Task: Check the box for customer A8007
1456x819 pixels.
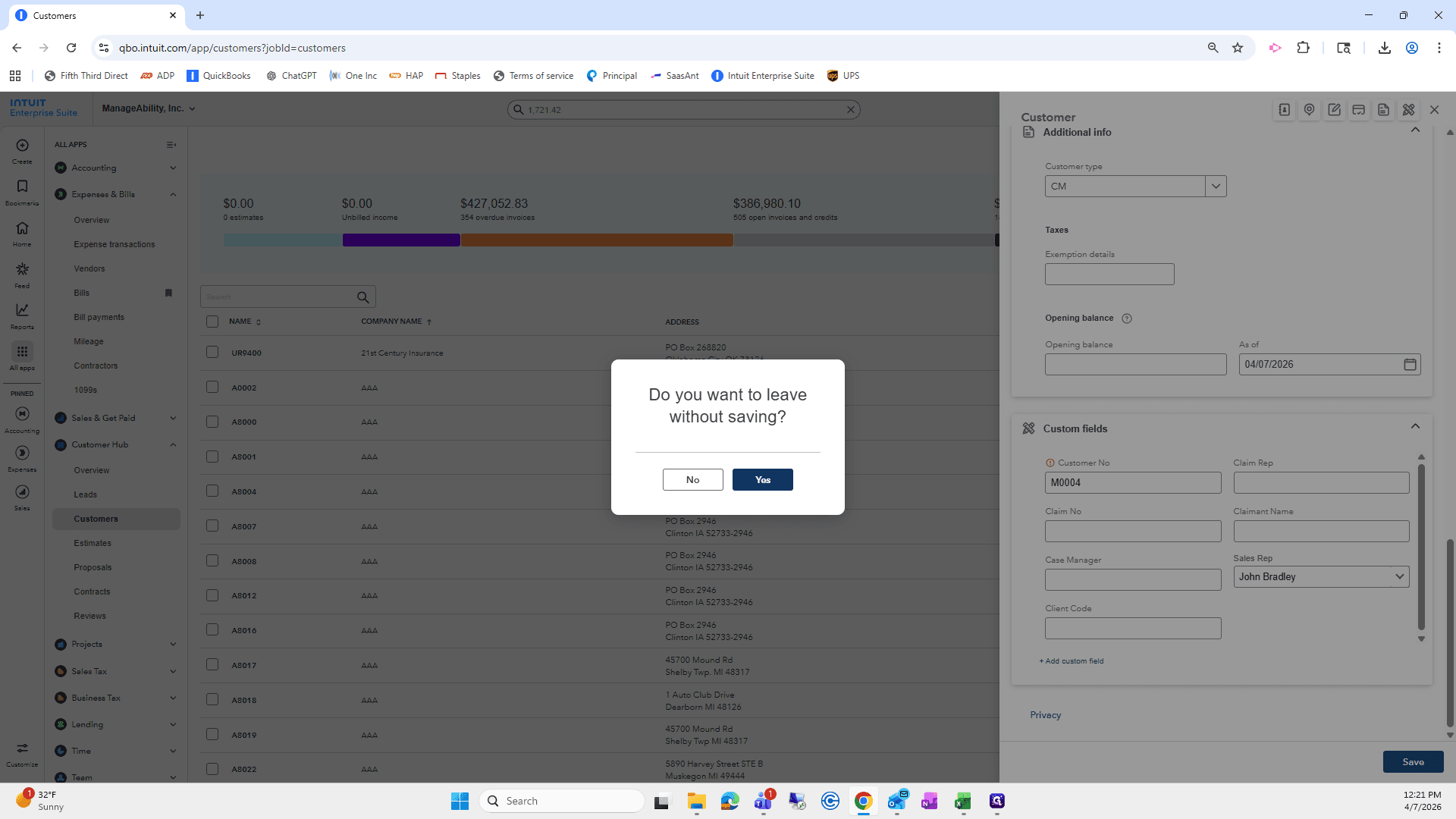Action: pos(212,526)
